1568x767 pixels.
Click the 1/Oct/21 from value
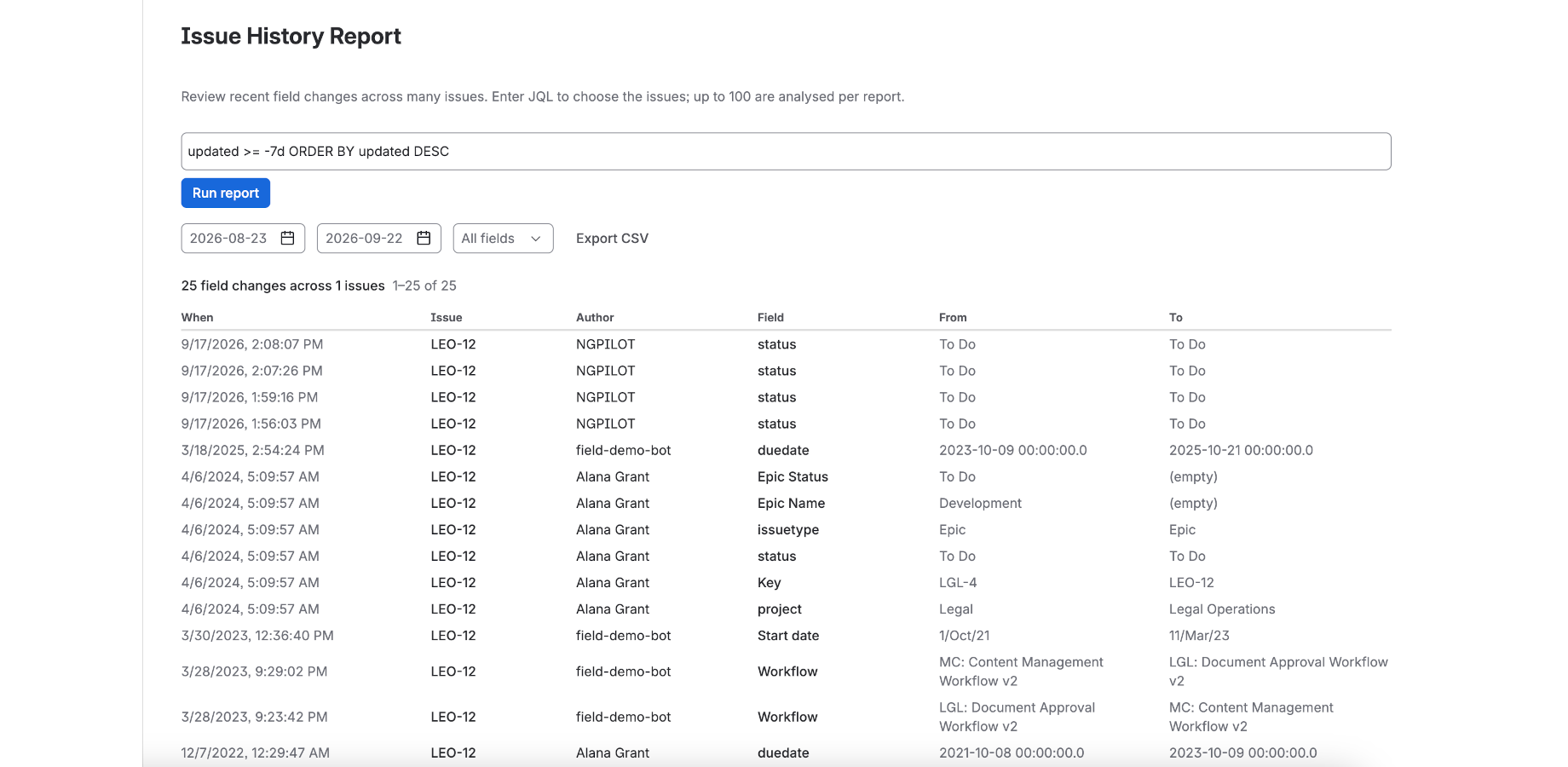click(x=965, y=636)
